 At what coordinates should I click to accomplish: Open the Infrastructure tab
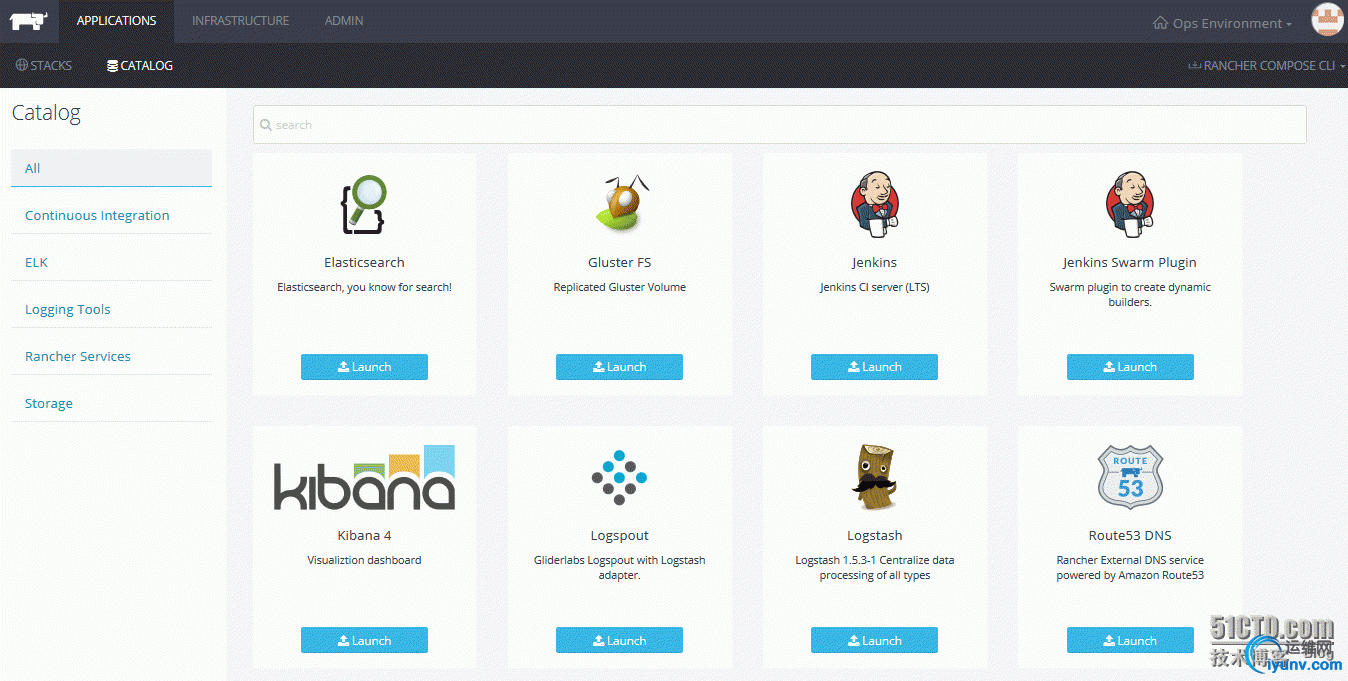[x=240, y=21]
